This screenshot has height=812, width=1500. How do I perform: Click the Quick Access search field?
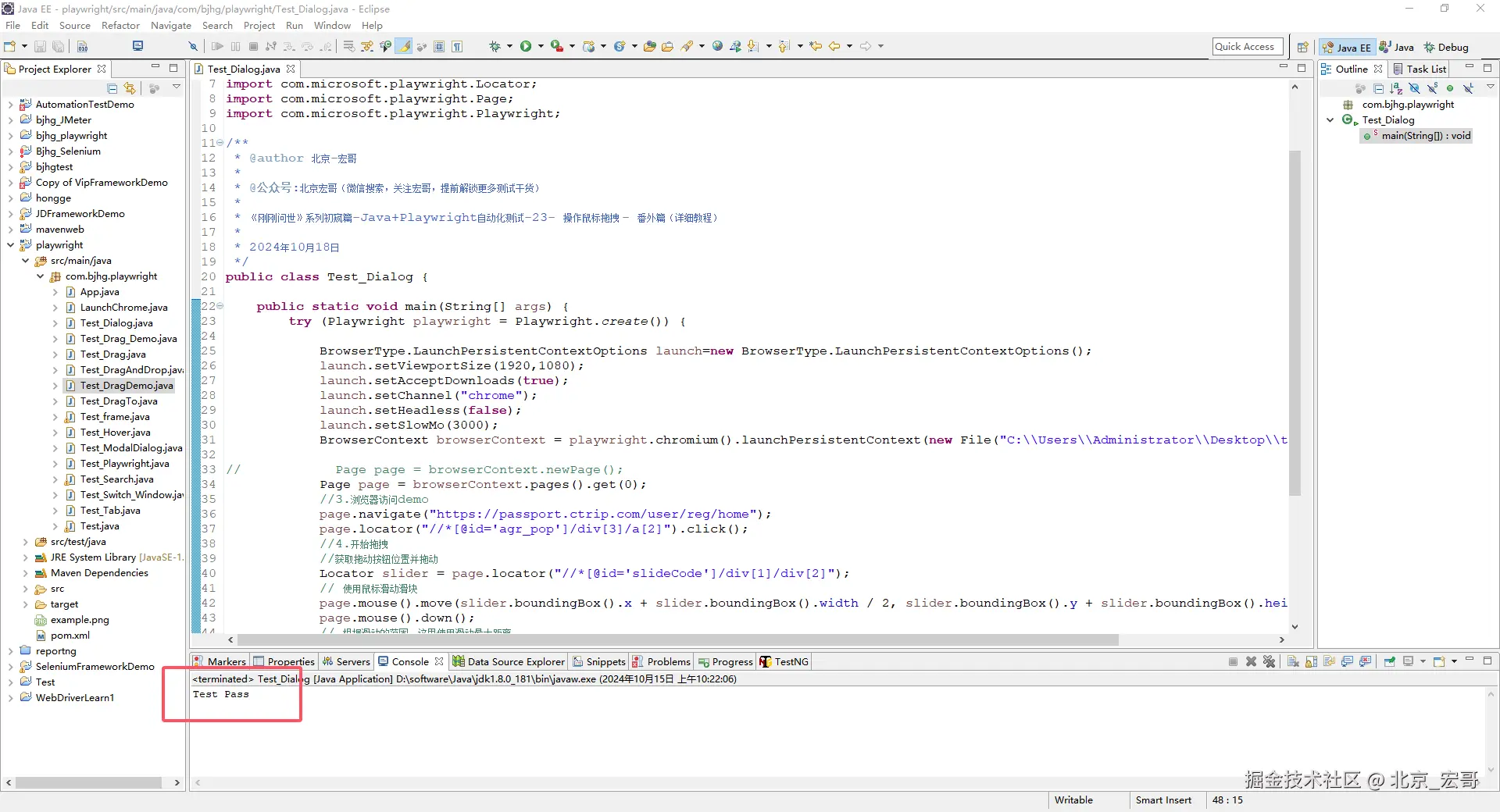click(1248, 47)
